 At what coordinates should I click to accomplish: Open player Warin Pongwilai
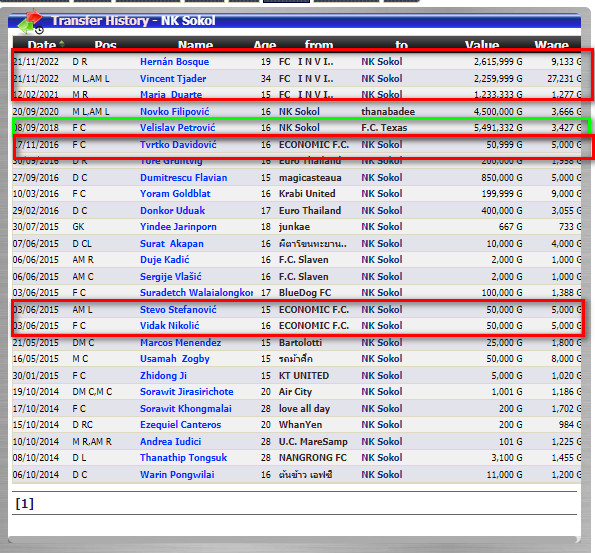coord(177,475)
